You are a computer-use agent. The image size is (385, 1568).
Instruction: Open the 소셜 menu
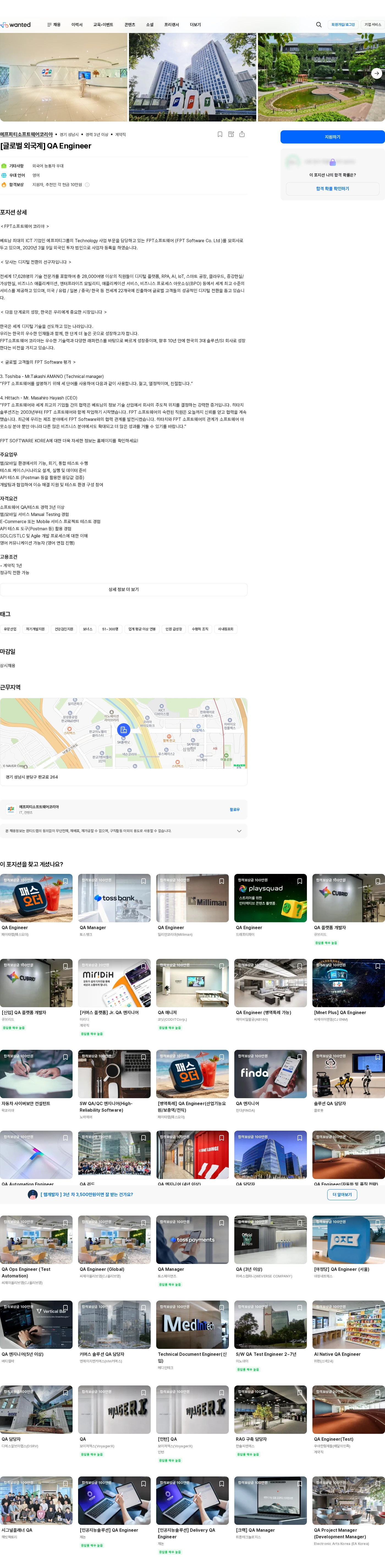pos(150,25)
